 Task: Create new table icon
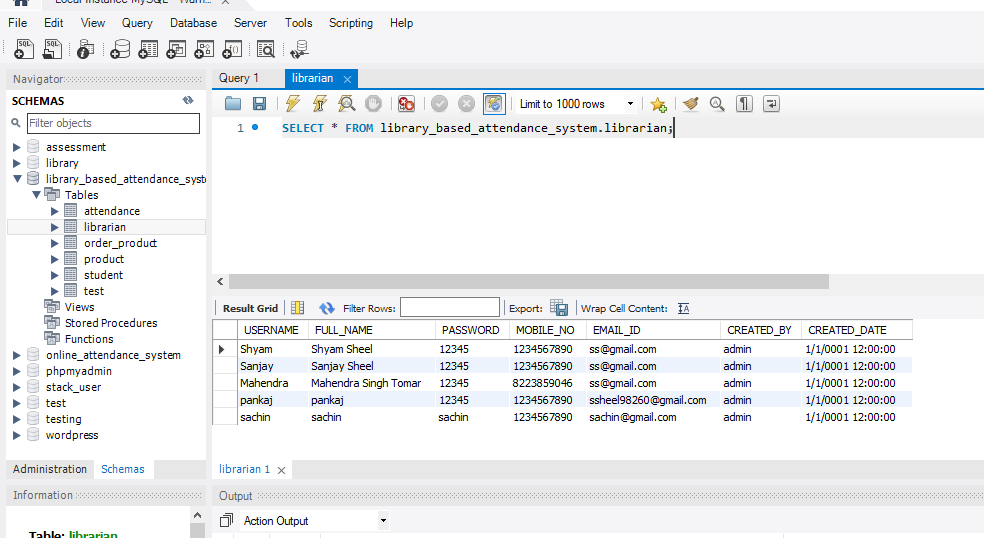(147, 49)
